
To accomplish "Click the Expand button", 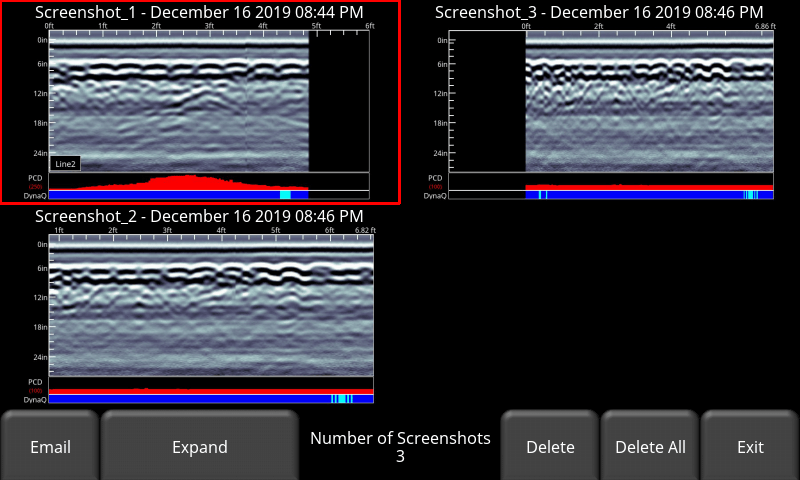I will point(199,446).
